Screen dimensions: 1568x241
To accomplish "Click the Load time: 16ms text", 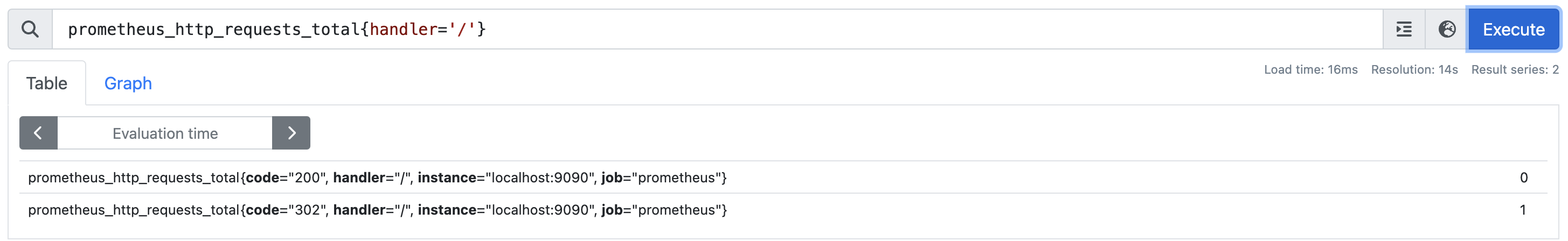I will 1310,69.
